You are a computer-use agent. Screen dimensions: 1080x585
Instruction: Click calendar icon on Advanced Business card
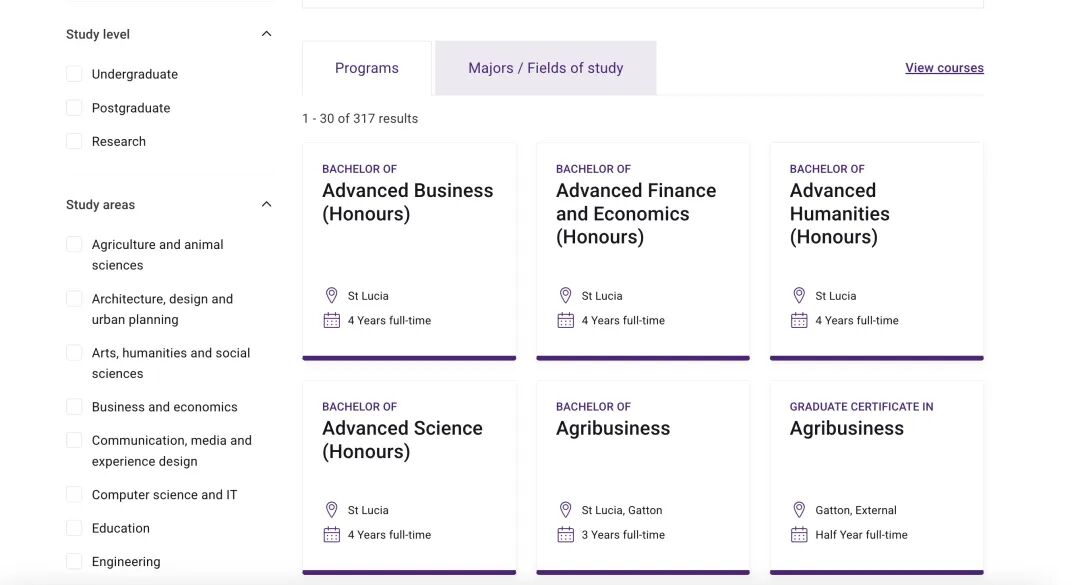pos(332,321)
